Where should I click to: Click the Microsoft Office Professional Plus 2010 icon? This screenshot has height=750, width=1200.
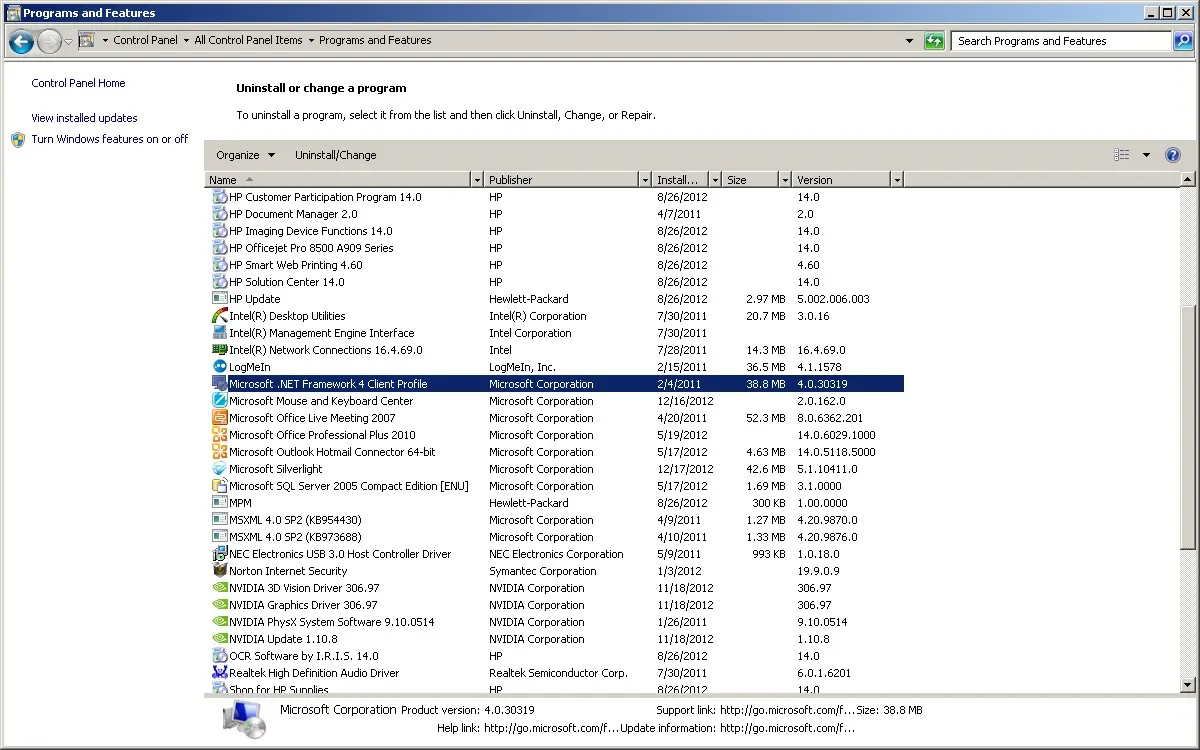(x=220, y=435)
